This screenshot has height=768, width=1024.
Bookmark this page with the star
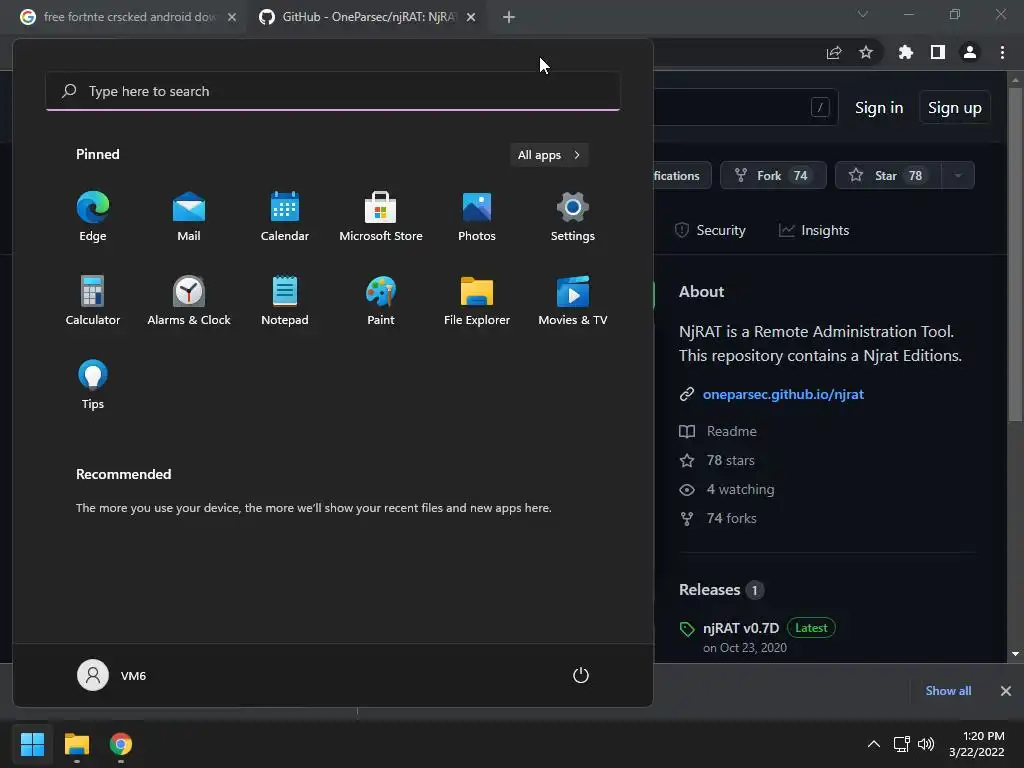866,53
